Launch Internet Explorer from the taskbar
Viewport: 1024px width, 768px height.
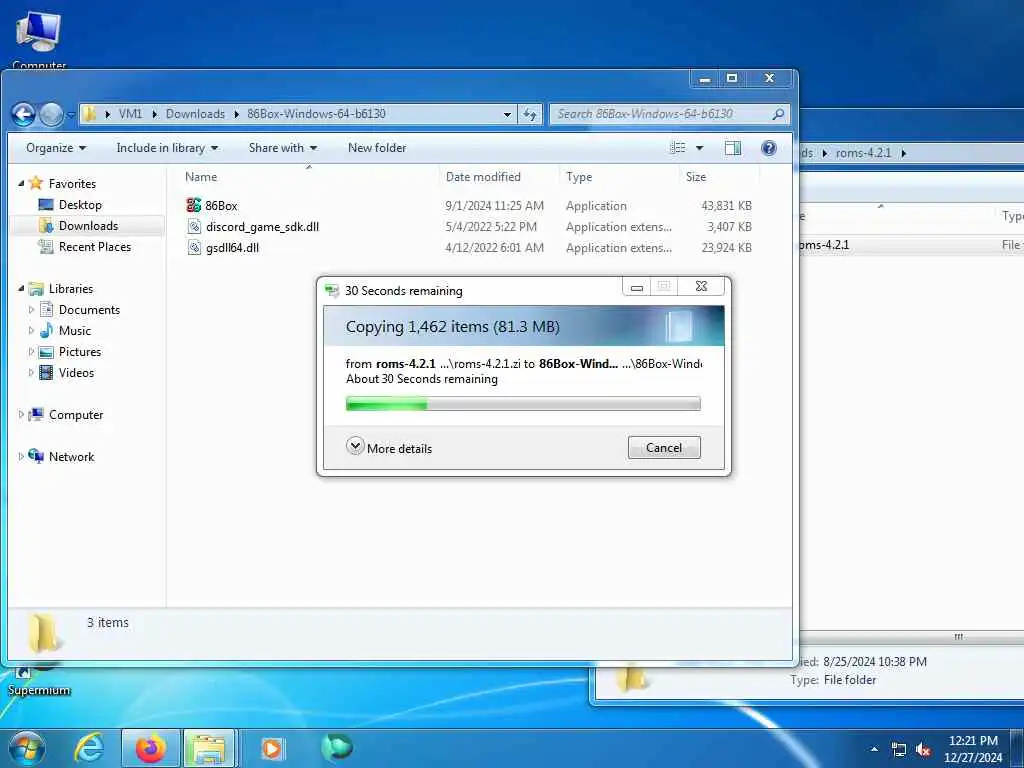88,748
